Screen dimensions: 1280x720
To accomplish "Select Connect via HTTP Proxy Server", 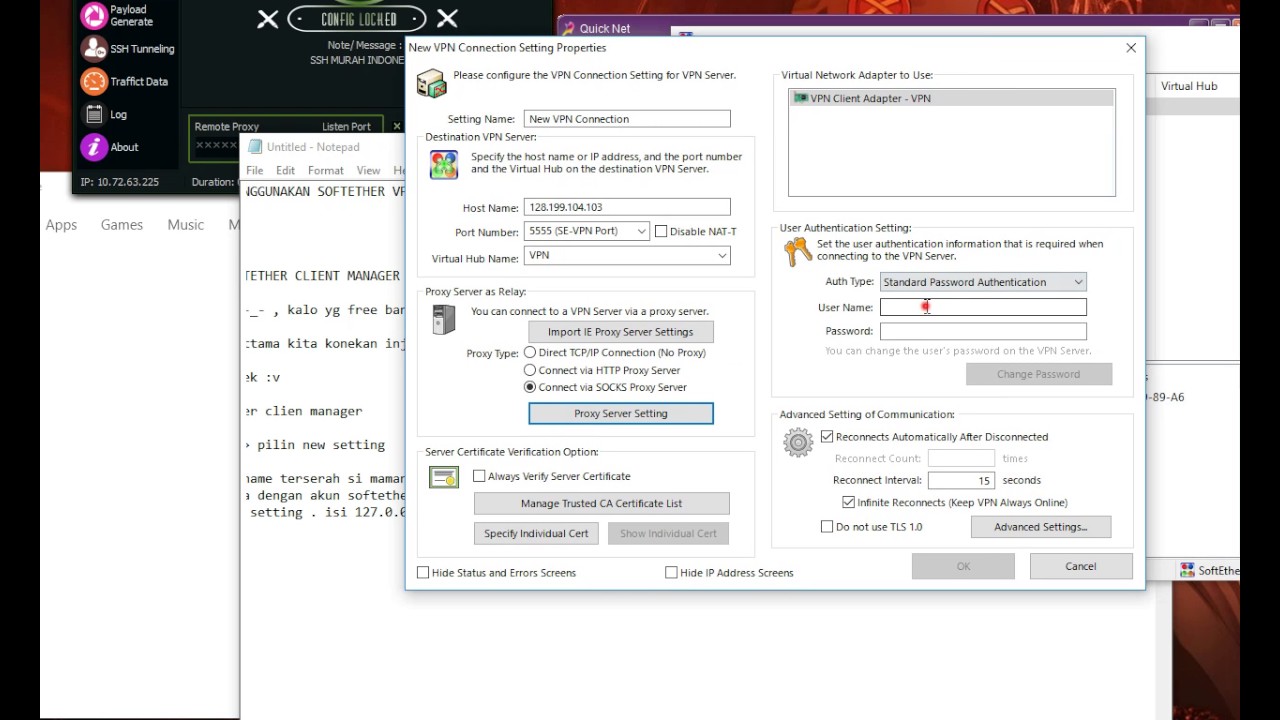I will tap(530, 370).
